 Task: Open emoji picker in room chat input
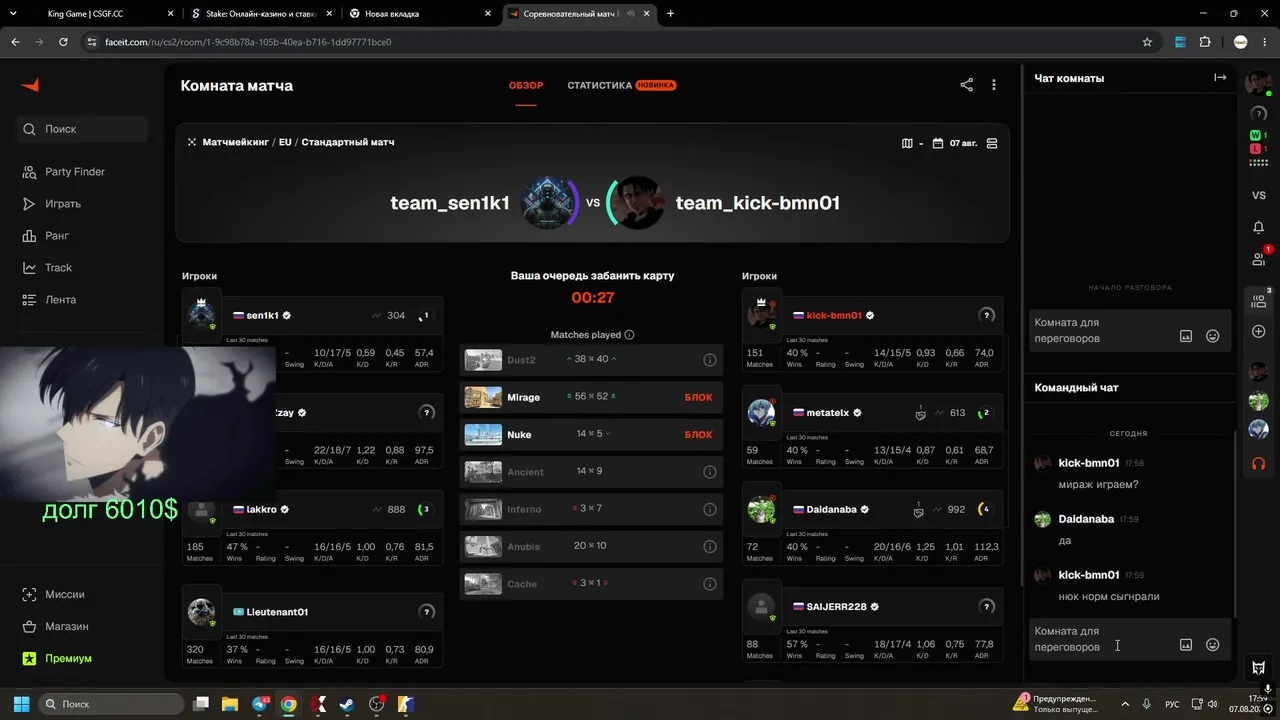1213,336
